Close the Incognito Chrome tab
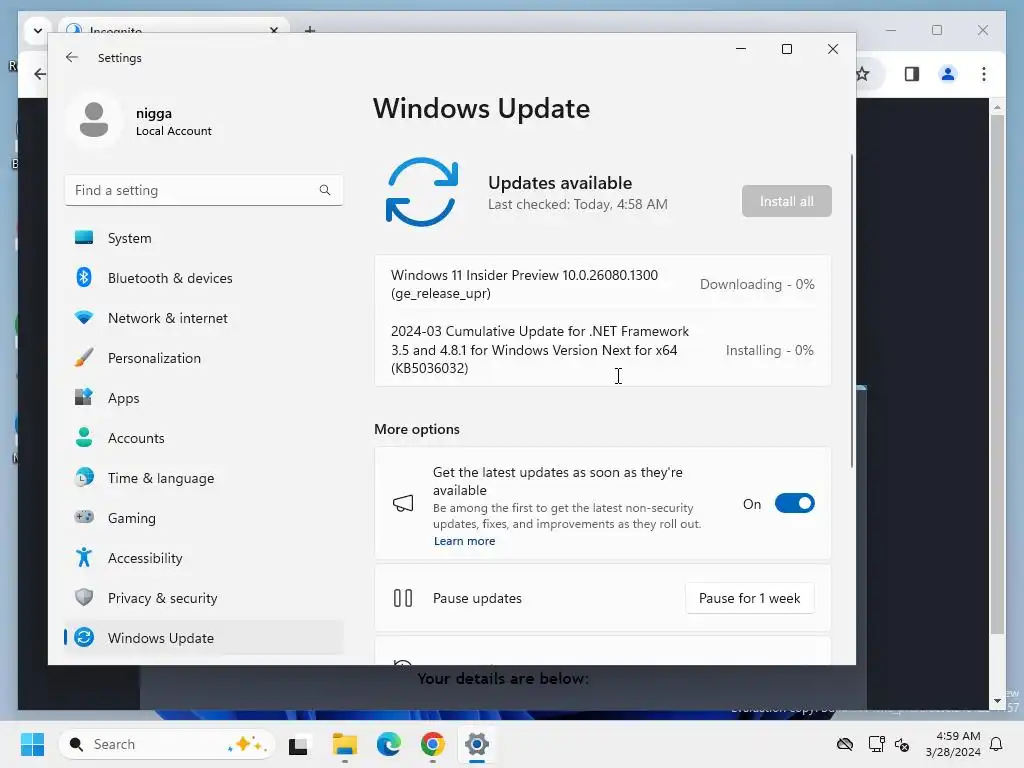The width and height of the screenshot is (1024, 768). pos(274,30)
